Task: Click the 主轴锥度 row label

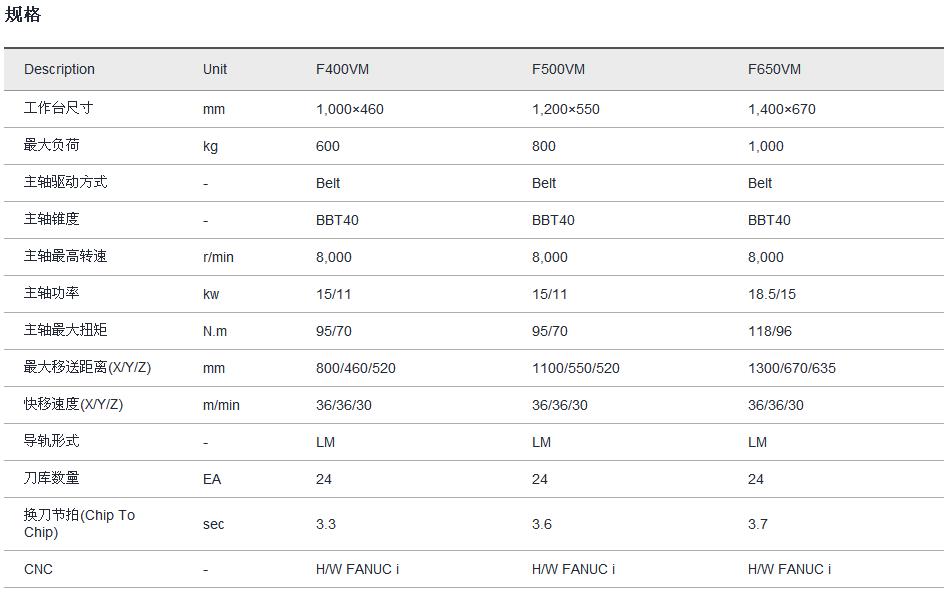Action: coord(51,219)
